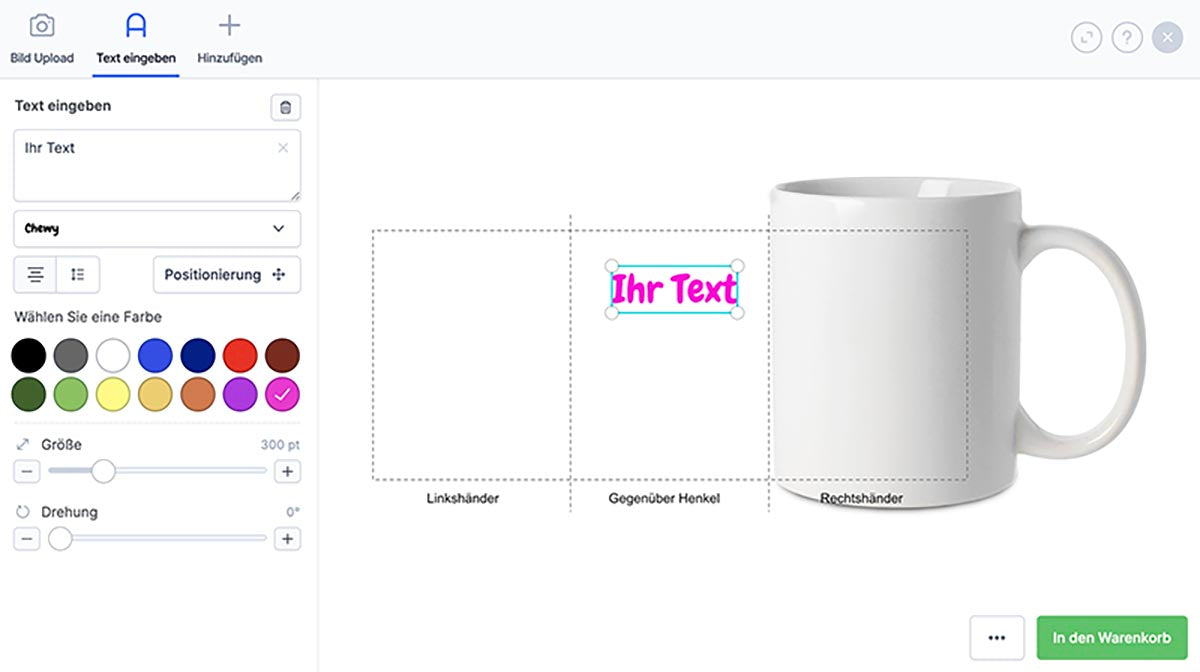Clear the text with the X icon
This screenshot has width=1200, height=672.
pyautogui.click(x=283, y=148)
